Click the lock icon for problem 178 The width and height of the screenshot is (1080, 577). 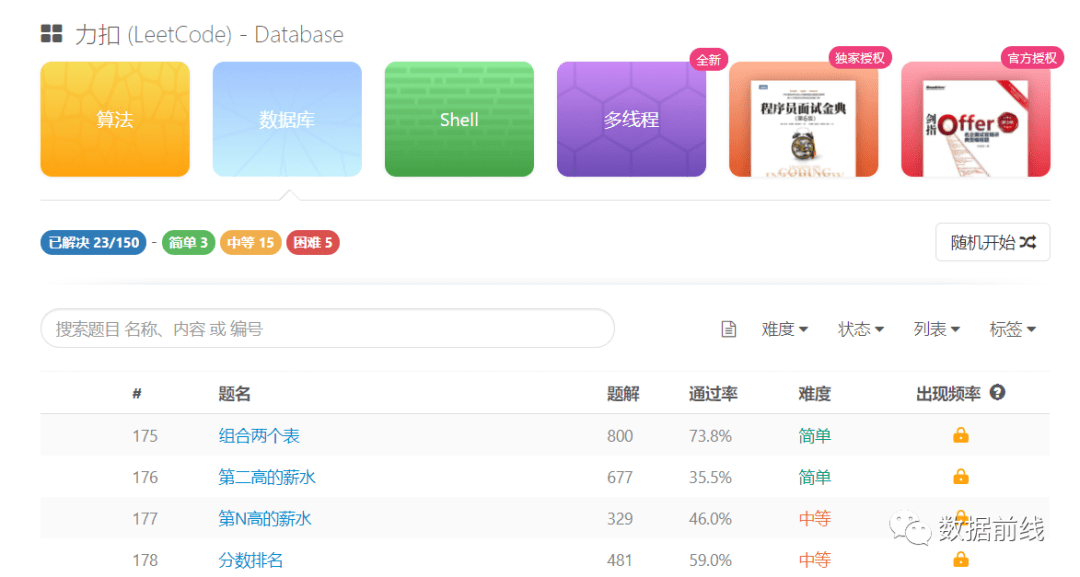click(x=961, y=559)
